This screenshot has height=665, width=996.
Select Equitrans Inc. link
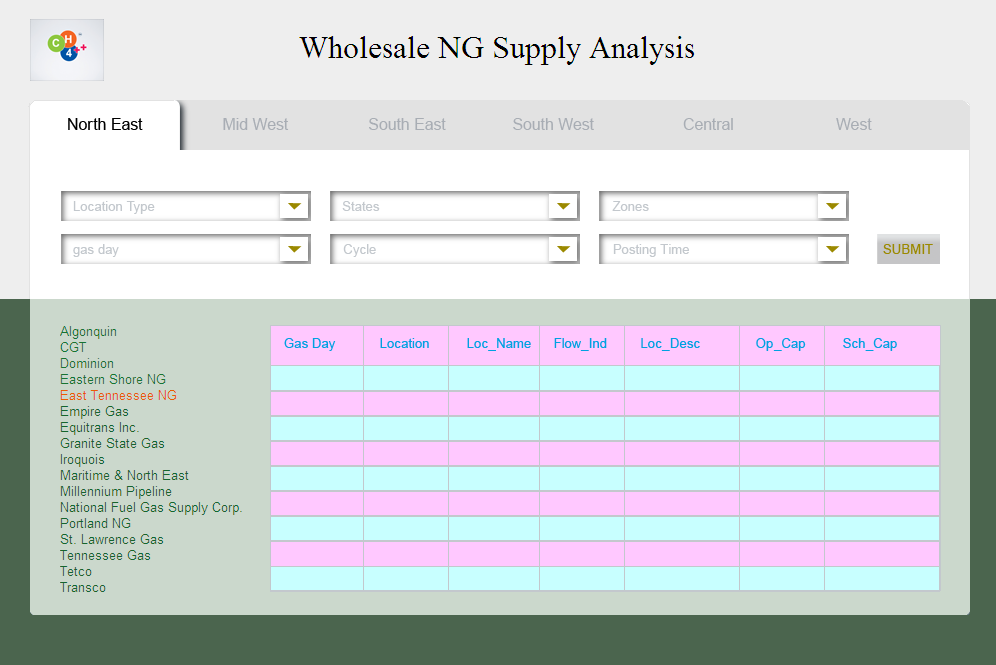[100, 427]
